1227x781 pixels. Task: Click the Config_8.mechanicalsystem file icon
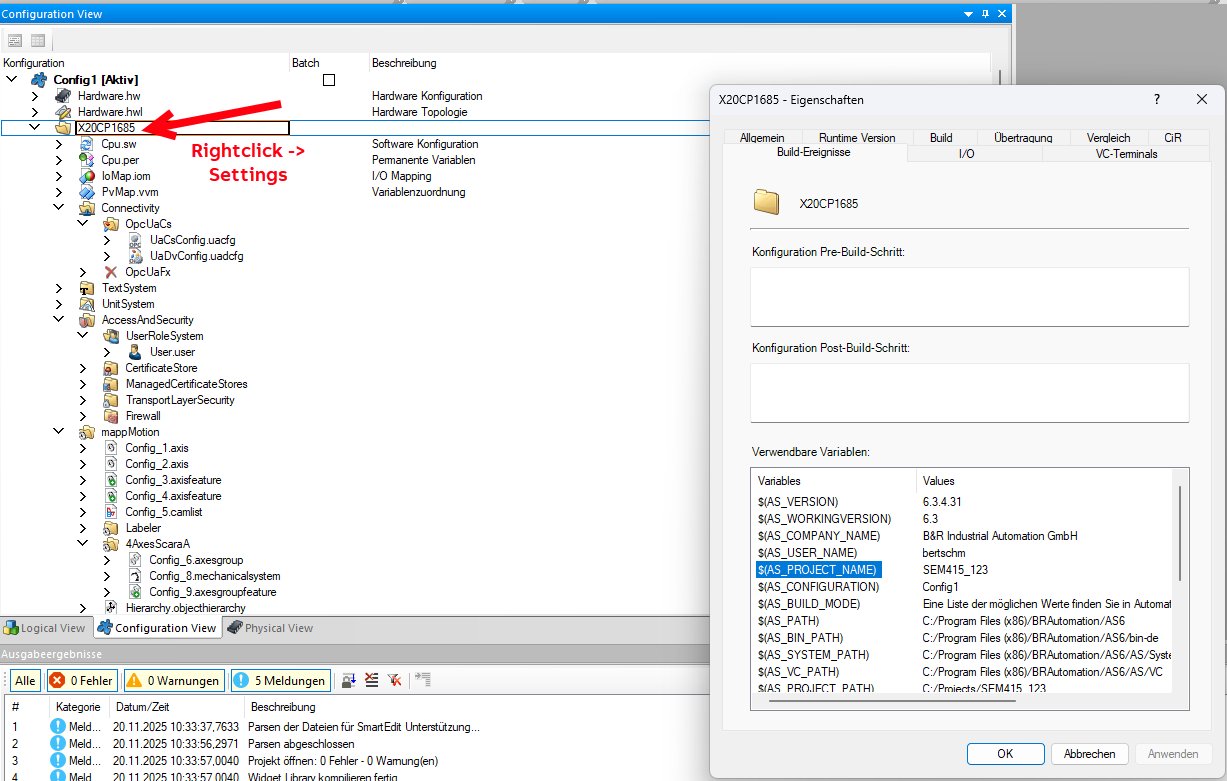coord(135,576)
